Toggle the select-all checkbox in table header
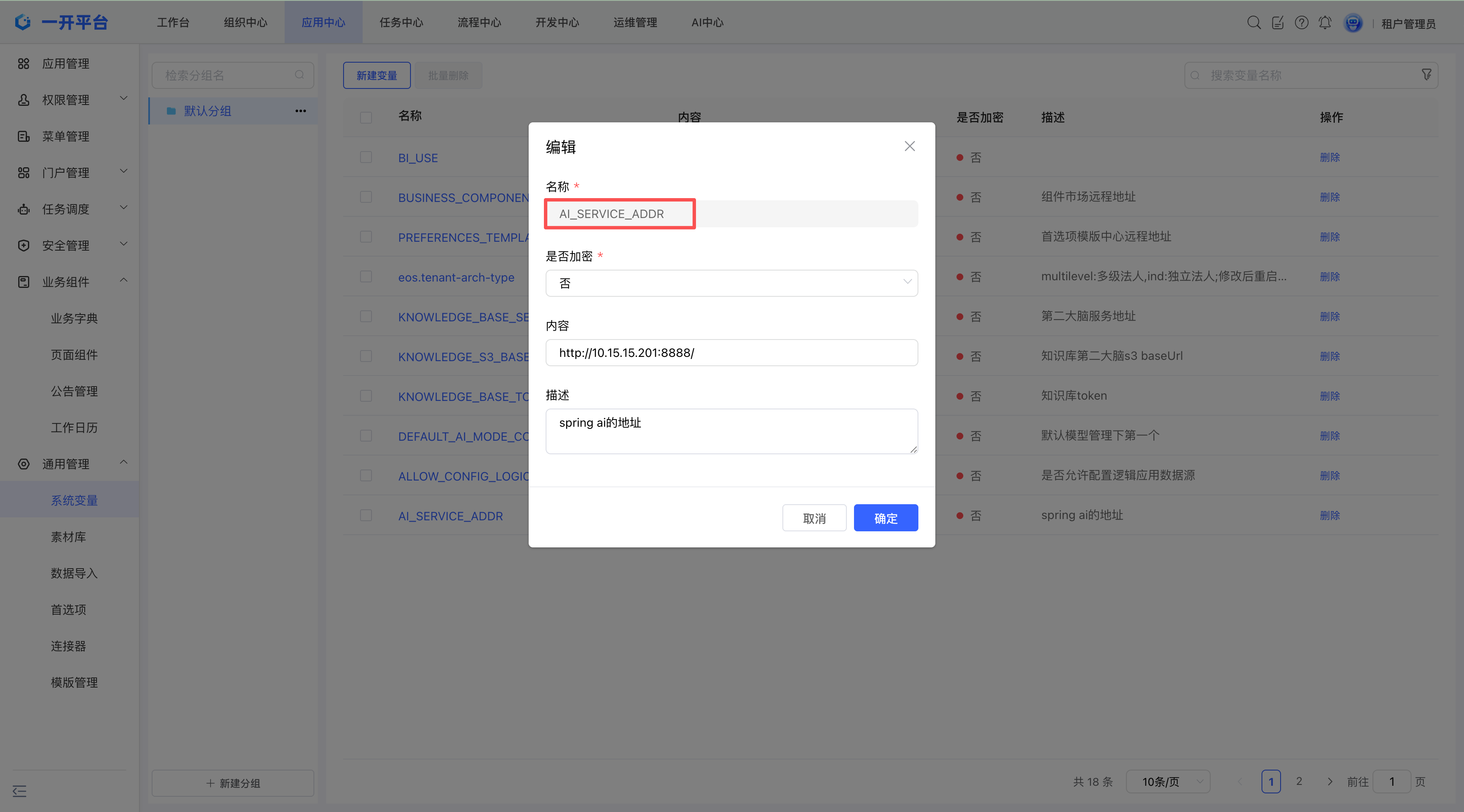 click(x=366, y=118)
